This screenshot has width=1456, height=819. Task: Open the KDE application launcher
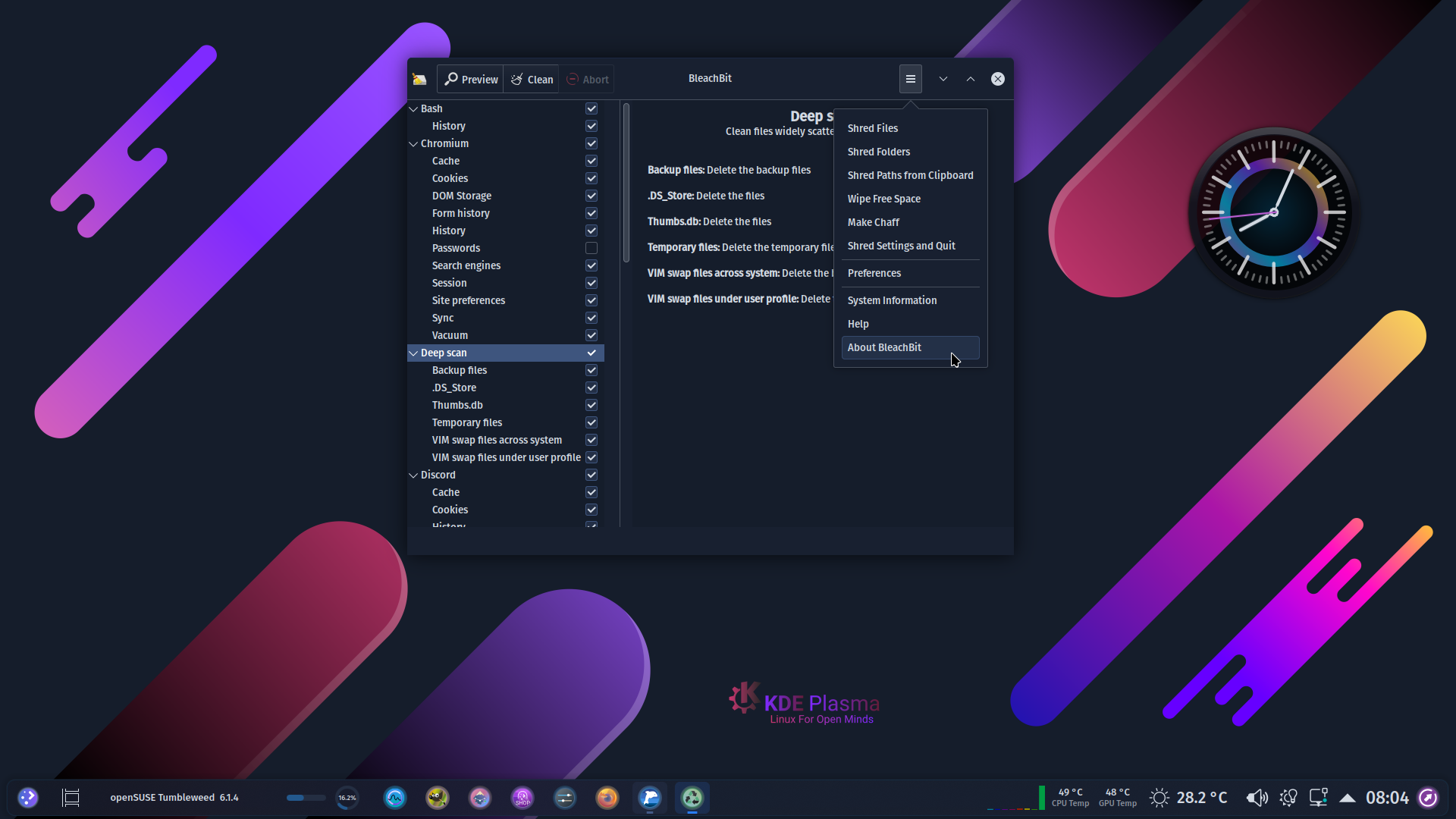point(28,798)
